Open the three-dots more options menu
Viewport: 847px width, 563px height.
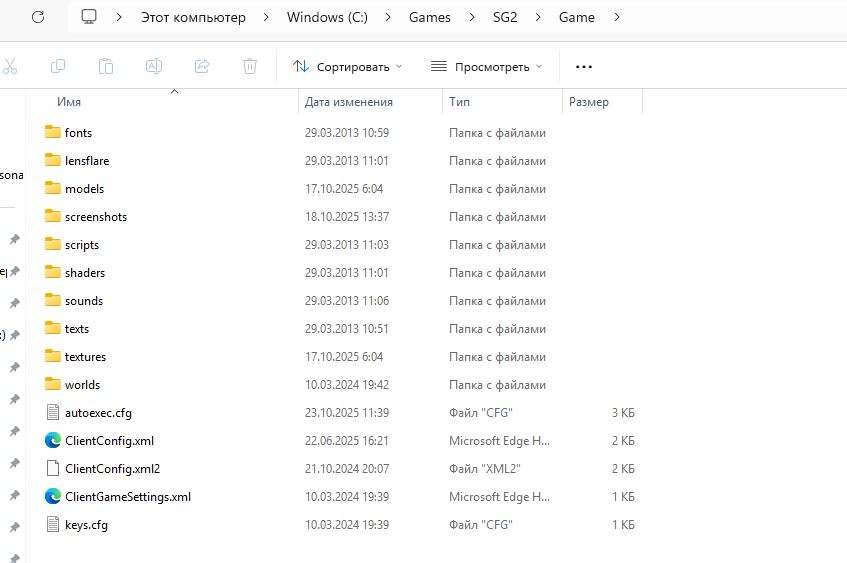click(x=584, y=66)
